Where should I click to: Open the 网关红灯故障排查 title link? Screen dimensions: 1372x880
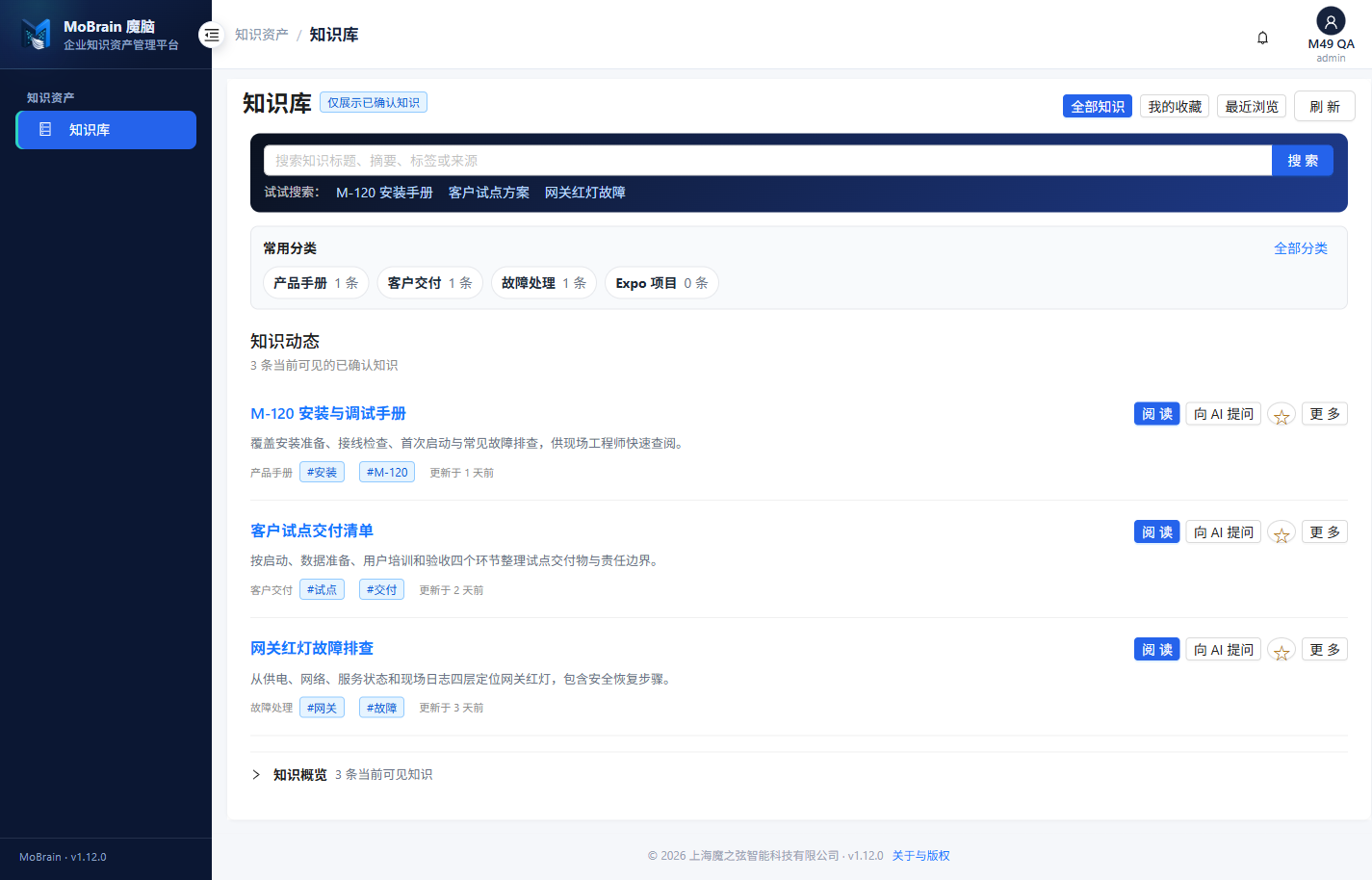[x=312, y=648]
